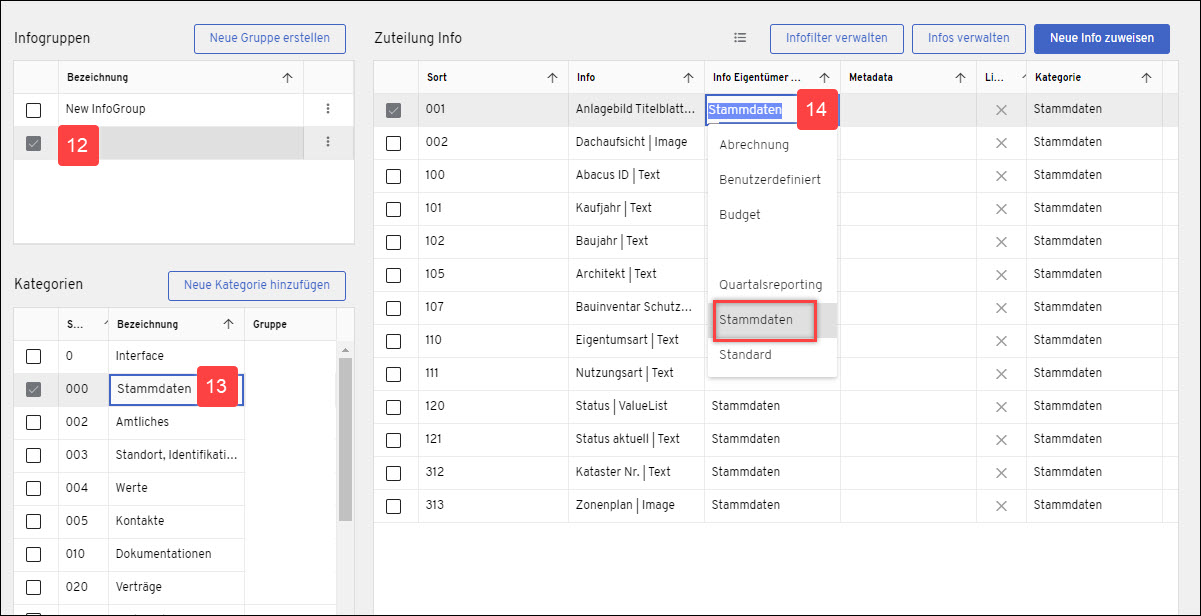The image size is (1201, 616).
Task: Select checkbox for category 002 Amtliches
Action: (x=34, y=422)
